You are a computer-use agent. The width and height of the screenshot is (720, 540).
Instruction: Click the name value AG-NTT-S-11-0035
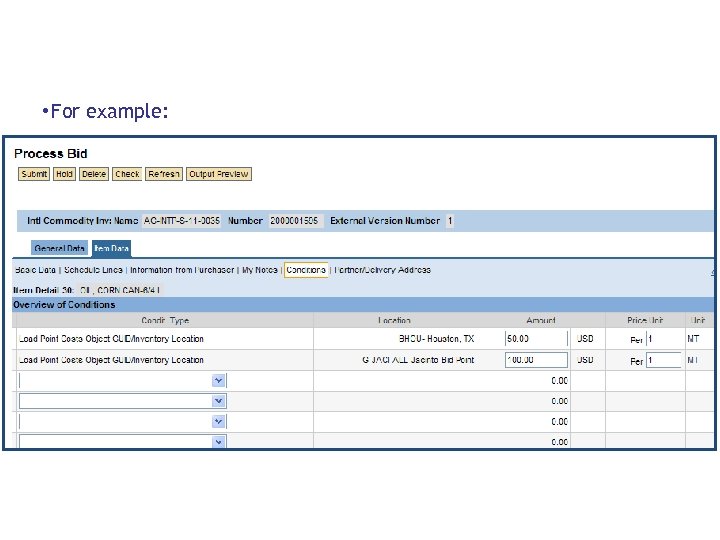[x=181, y=221]
